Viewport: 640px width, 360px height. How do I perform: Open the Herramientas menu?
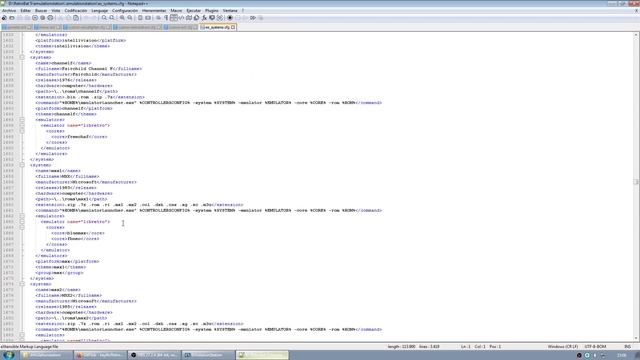154,11
